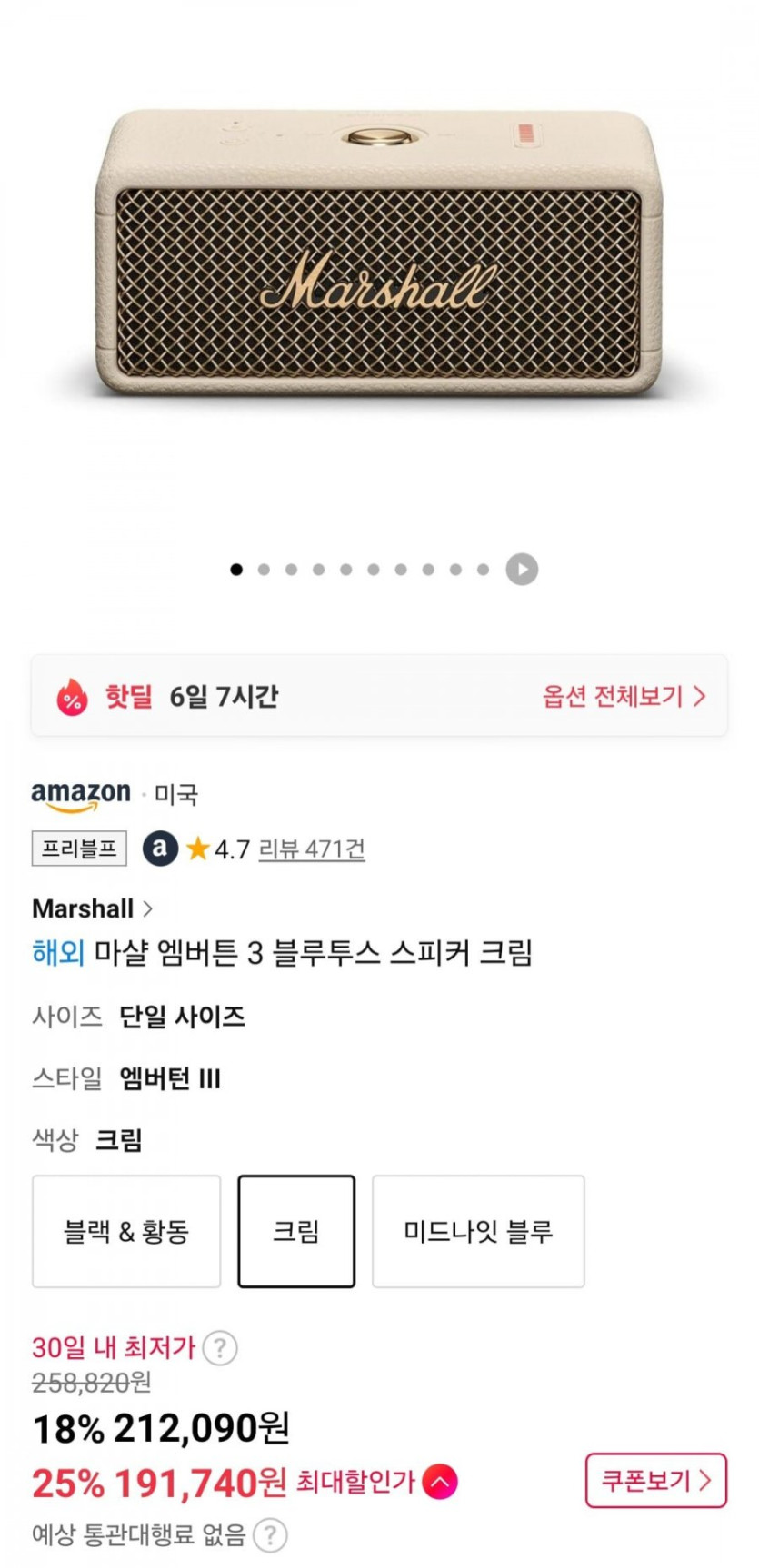This screenshot has width=759, height=1568.
Task: Select the 미드나잇 블루 color option
Action: (x=478, y=1231)
